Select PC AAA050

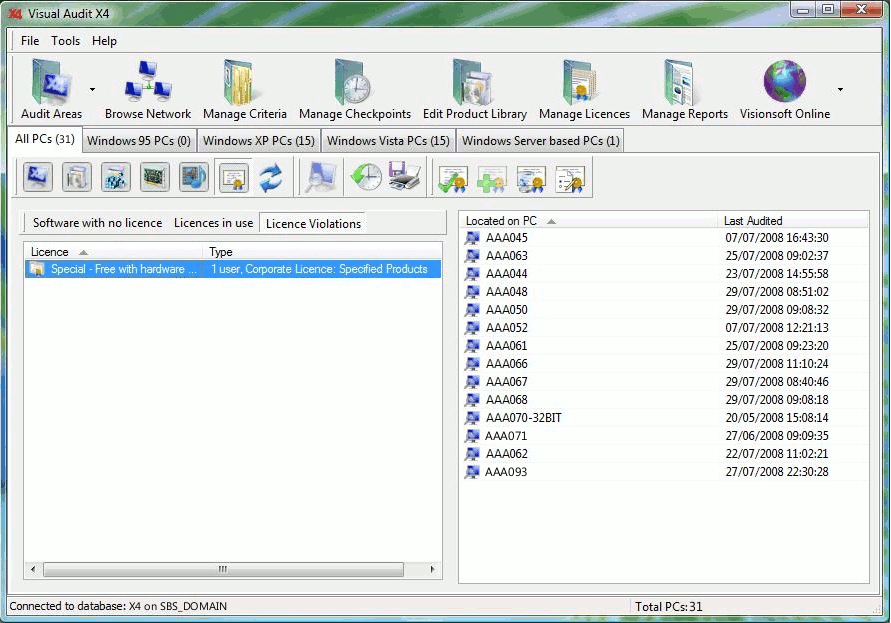pos(506,310)
